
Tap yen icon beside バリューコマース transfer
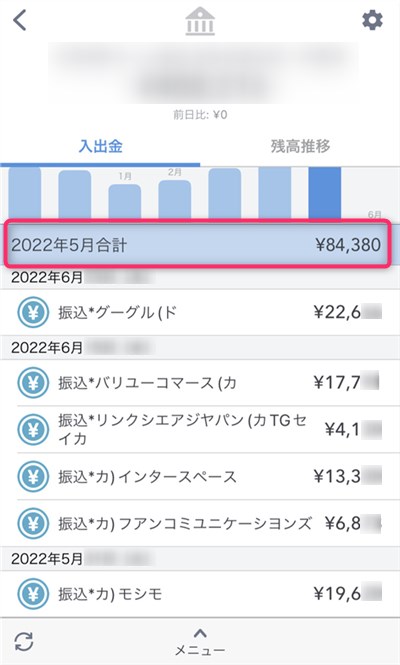pos(33,383)
